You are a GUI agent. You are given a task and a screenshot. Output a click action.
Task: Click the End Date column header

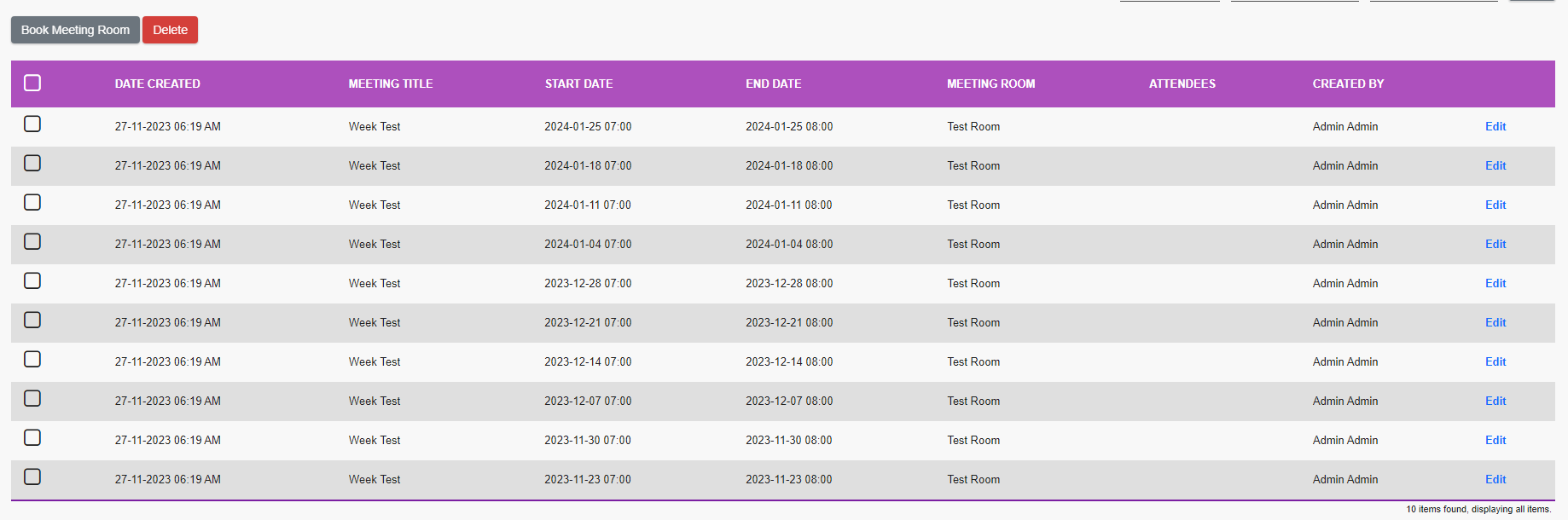tap(773, 84)
